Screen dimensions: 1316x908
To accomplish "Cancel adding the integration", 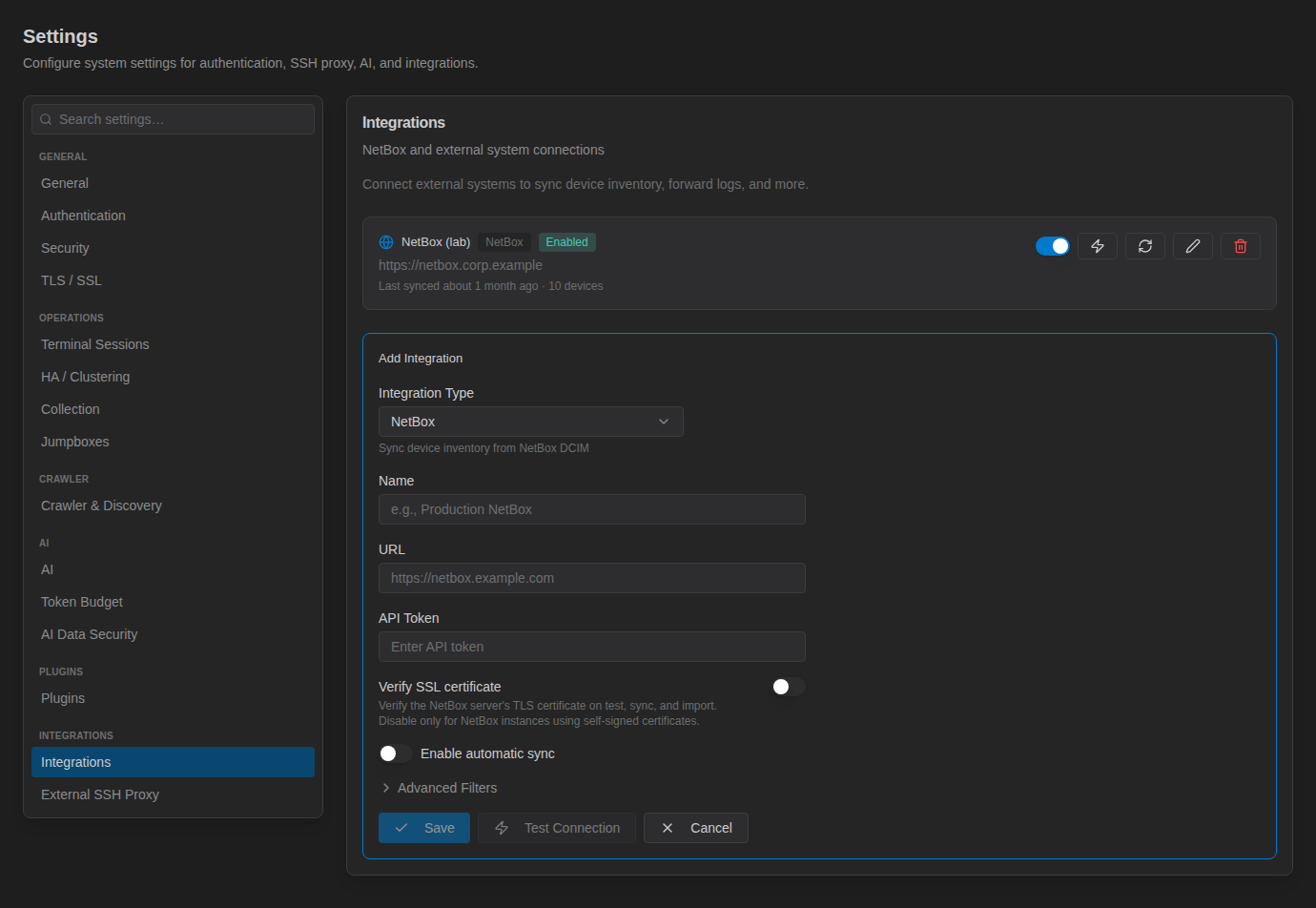I will click(696, 828).
